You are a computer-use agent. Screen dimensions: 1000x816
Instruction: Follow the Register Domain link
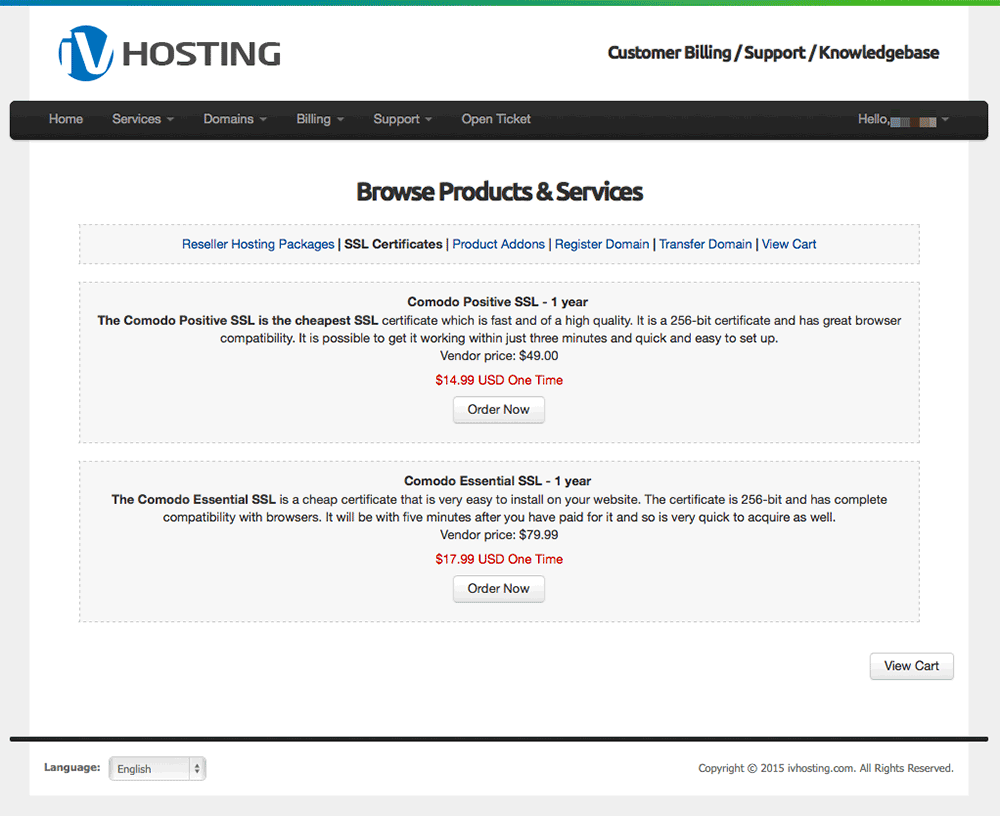pyautogui.click(x=601, y=244)
